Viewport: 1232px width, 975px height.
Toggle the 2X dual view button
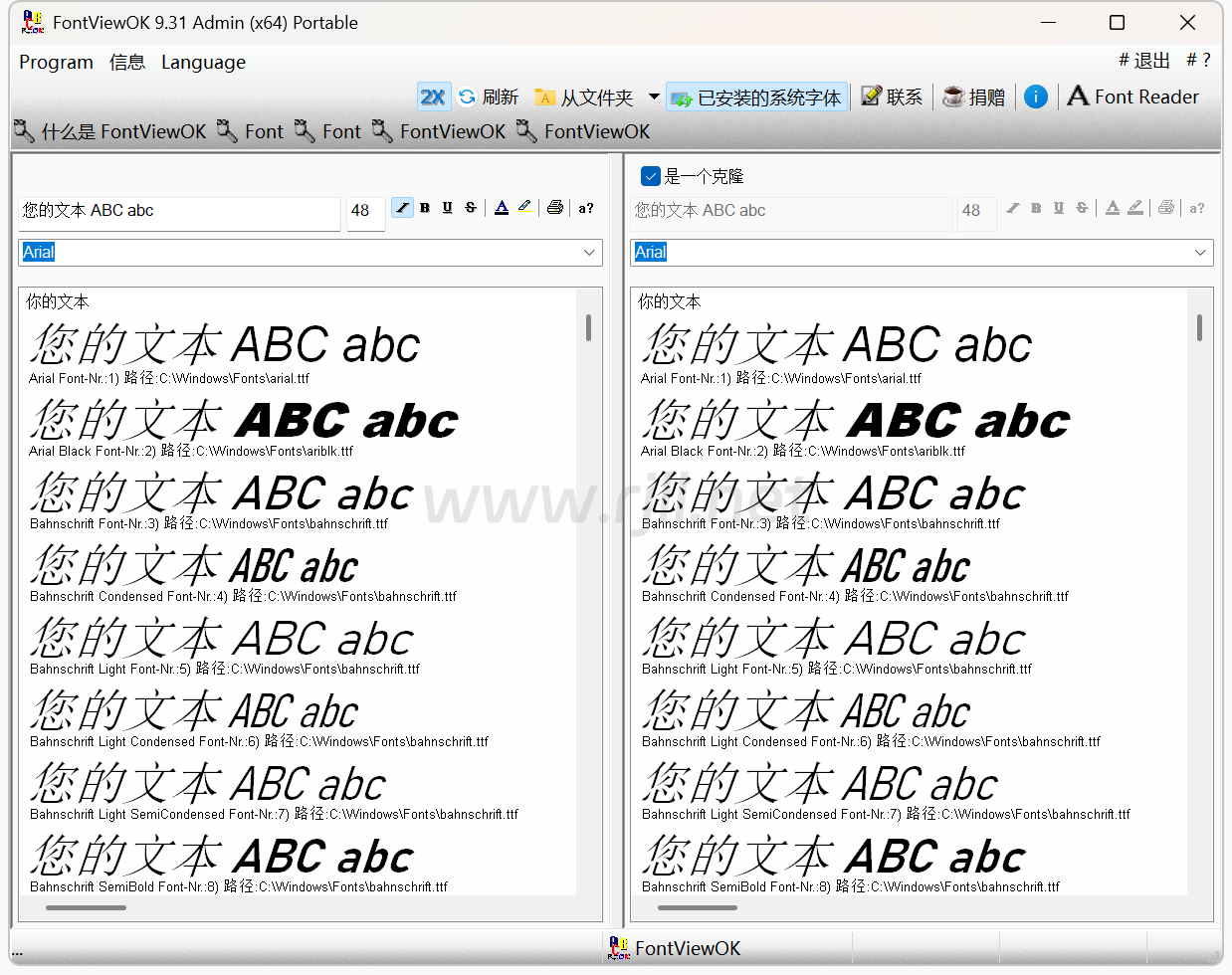tap(433, 97)
